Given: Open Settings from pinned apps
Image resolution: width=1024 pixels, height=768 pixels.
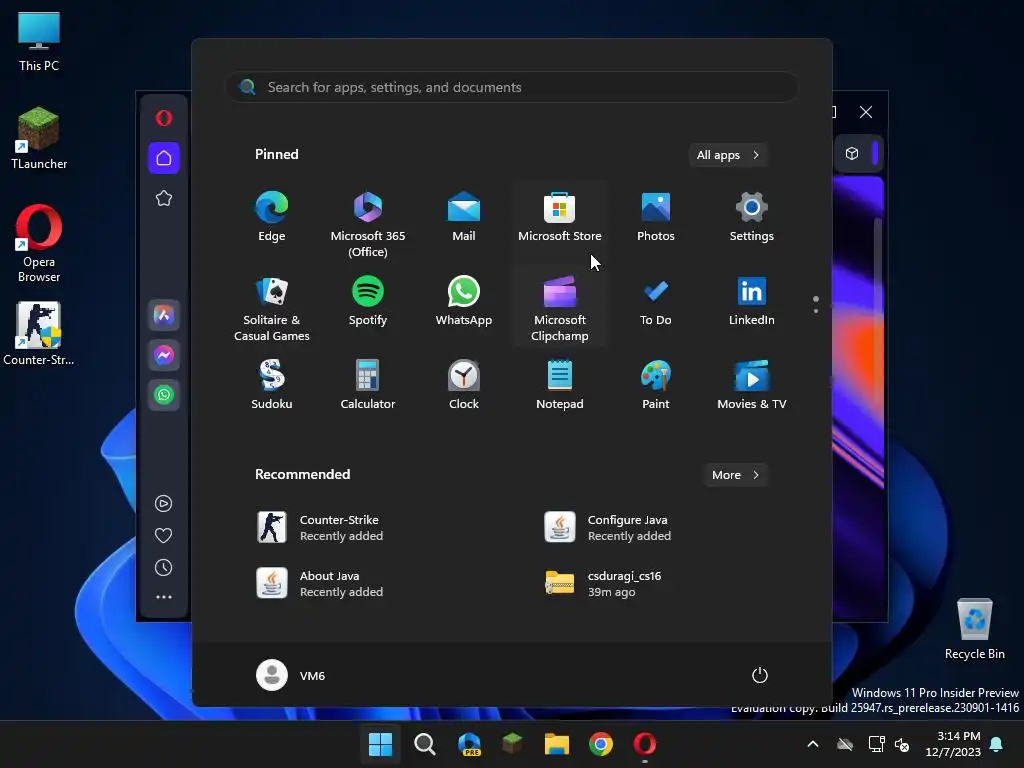Looking at the screenshot, I should coord(752,218).
